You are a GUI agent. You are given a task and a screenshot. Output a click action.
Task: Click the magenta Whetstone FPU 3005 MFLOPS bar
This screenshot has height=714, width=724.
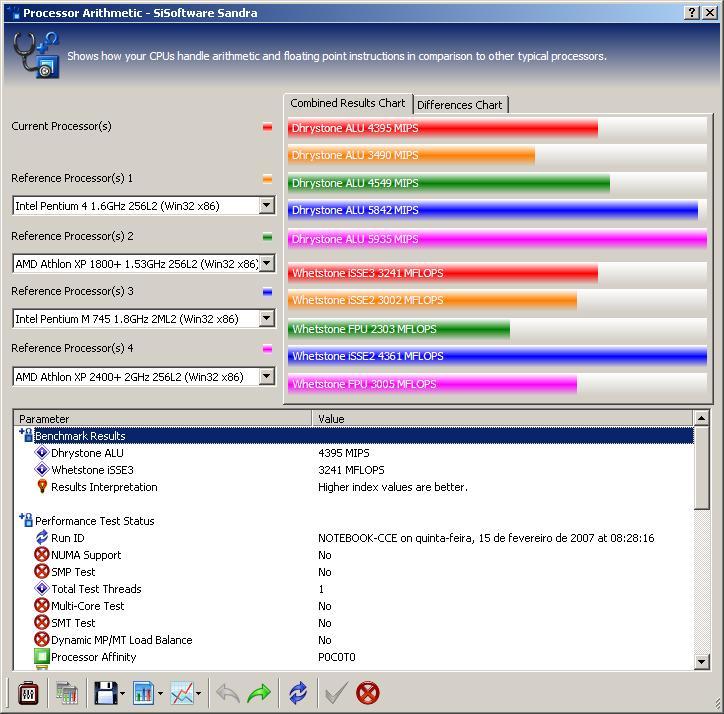(x=432, y=384)
